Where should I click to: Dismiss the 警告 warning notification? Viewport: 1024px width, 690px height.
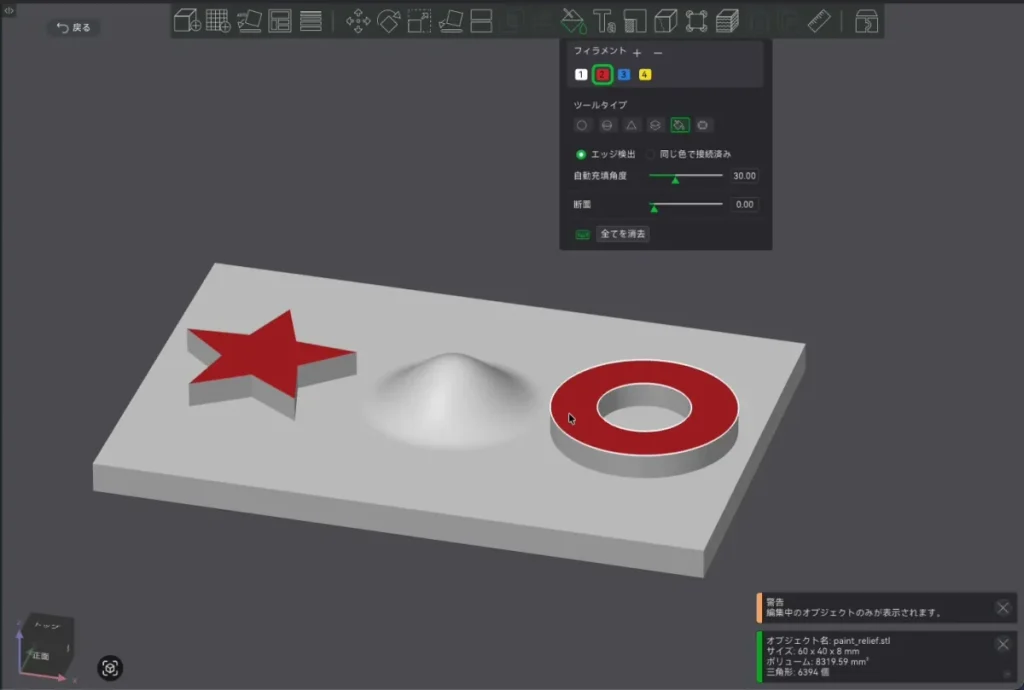(x=1003, y=608)
